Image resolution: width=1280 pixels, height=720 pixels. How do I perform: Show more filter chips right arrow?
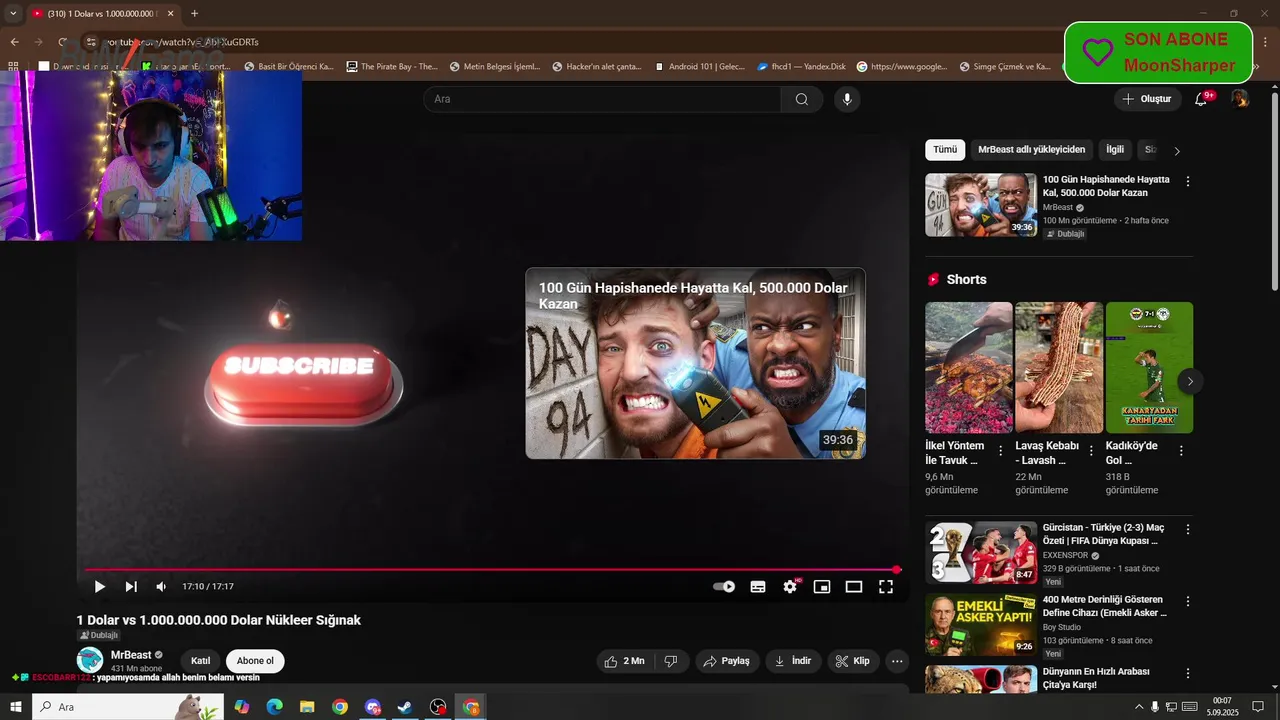click(1177, 151)
